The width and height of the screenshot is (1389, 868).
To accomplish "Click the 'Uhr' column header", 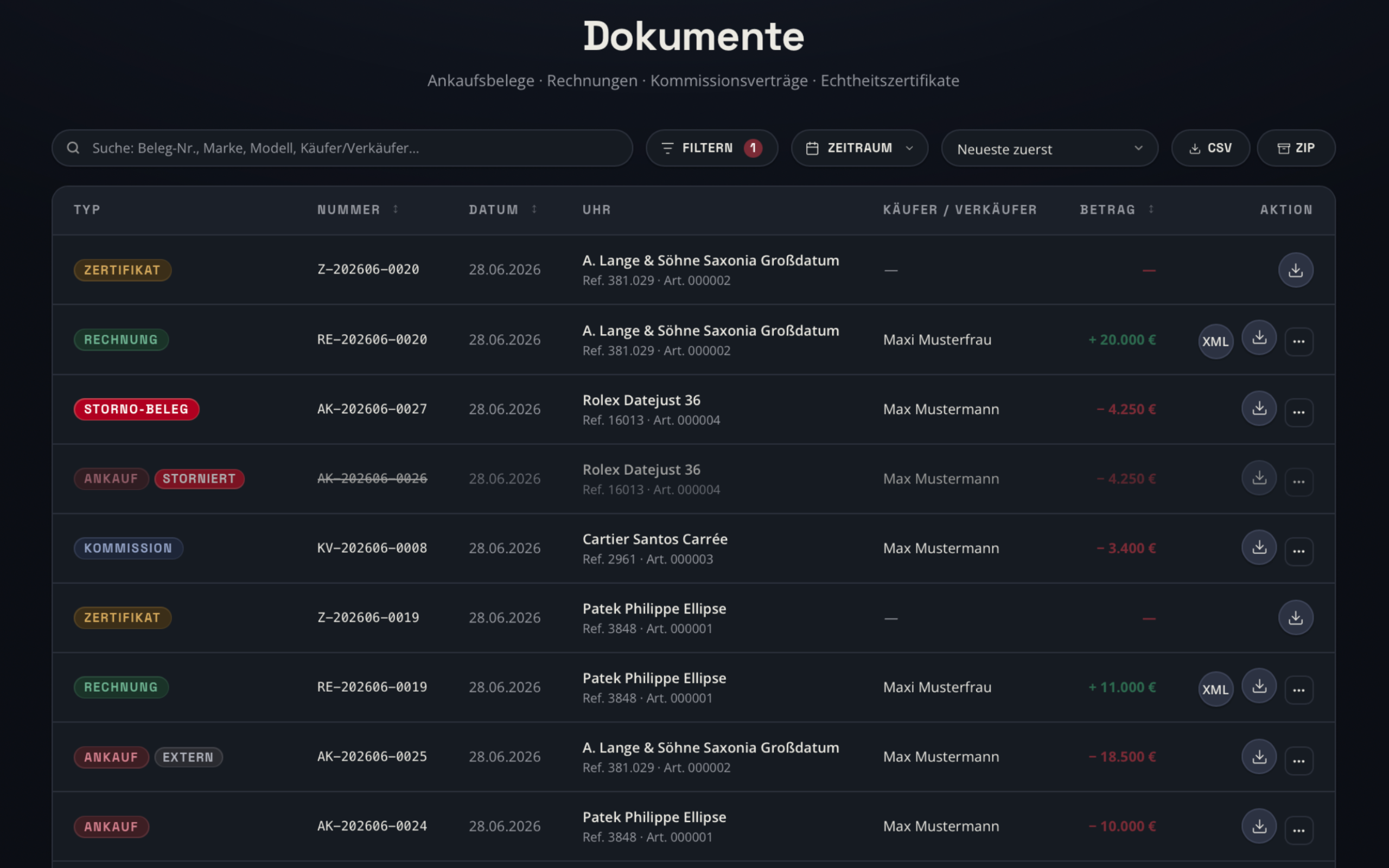I will pos(596,209).
